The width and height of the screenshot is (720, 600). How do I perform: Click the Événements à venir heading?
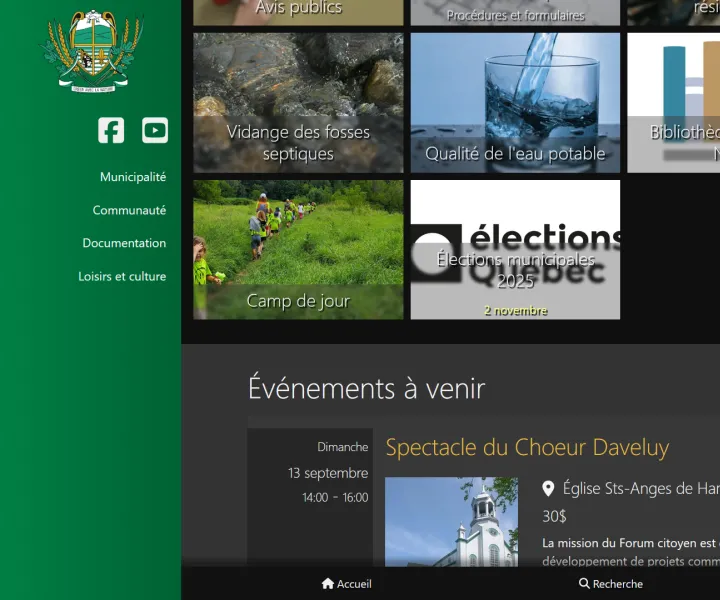click(x=366, y=388)
